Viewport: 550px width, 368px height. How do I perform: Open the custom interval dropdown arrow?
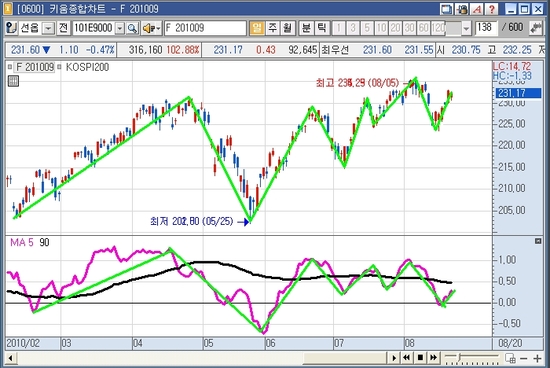(466, 28)
